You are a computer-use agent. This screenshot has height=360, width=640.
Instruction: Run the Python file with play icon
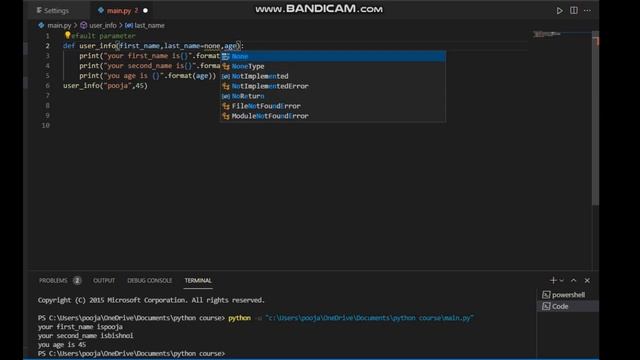coord(559,11)
